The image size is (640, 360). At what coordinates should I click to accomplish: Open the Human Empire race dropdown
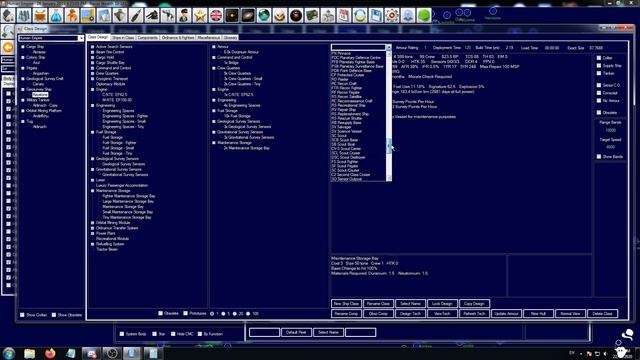point(81,38)
